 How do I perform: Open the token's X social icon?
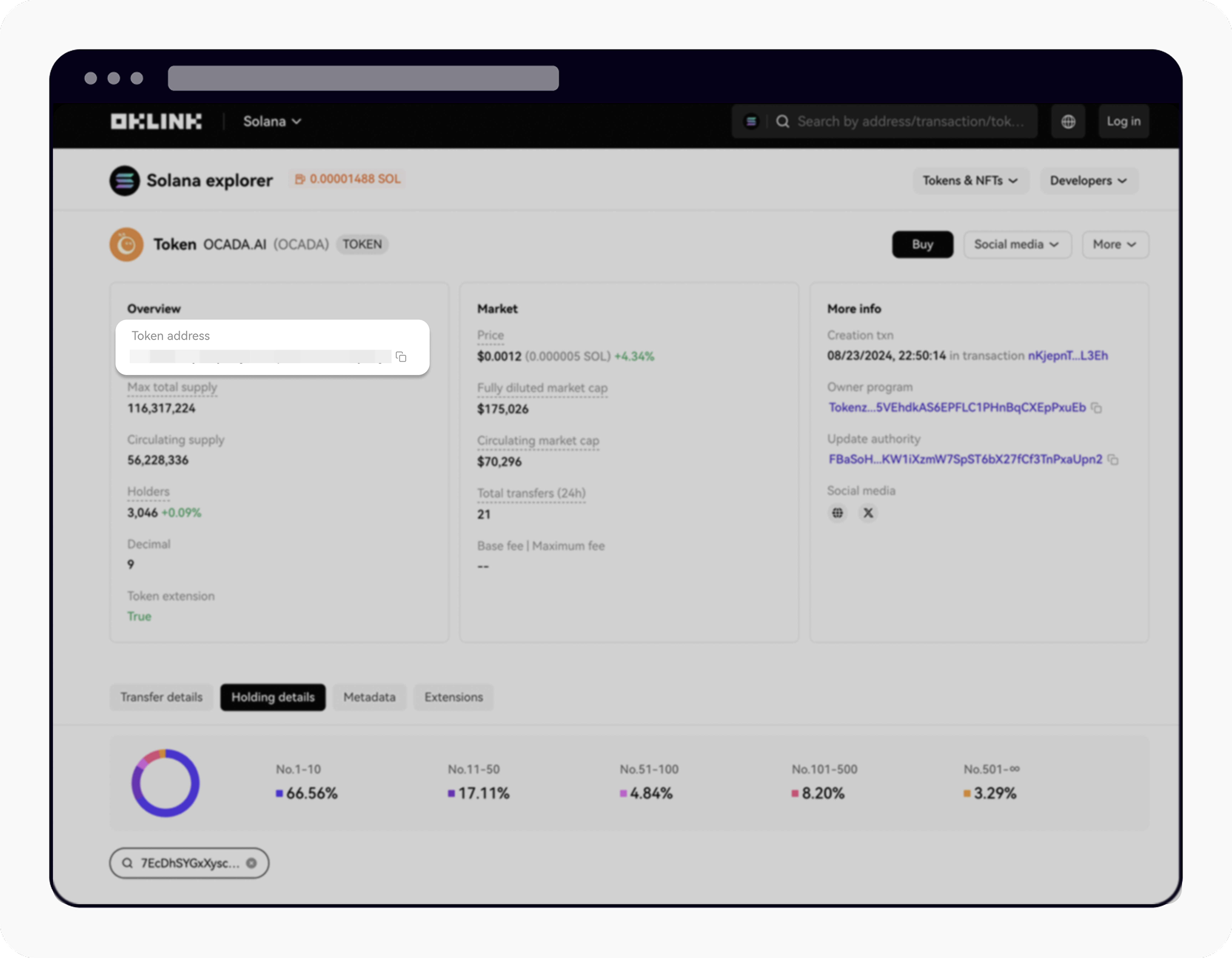tap(868, 513)
